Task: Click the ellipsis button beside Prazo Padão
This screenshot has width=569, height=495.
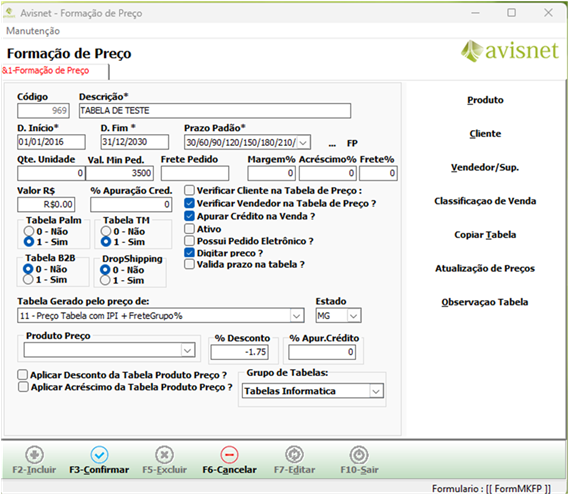Action: [x=332, y=144]
